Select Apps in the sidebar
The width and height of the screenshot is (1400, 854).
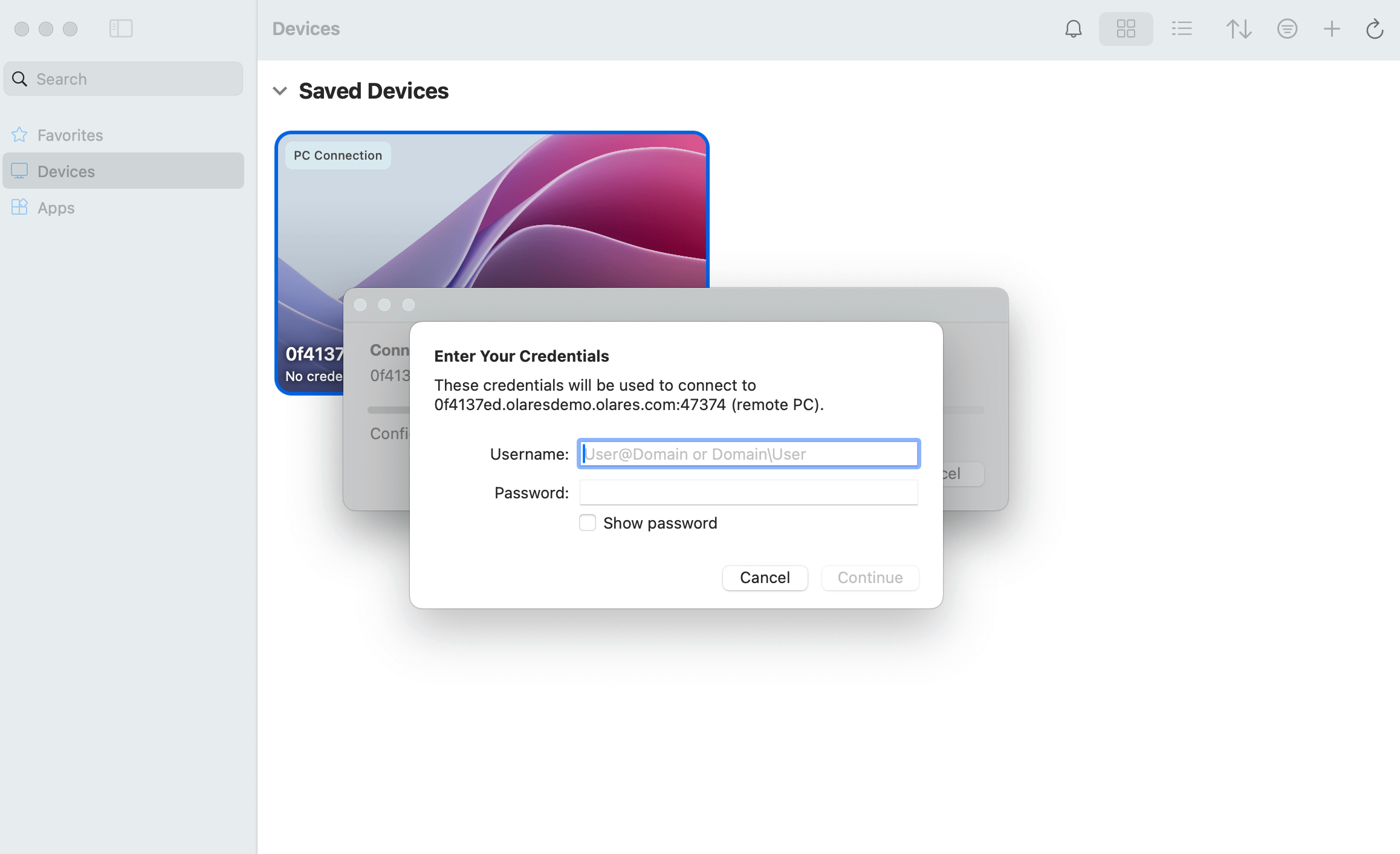click(56, 207)
